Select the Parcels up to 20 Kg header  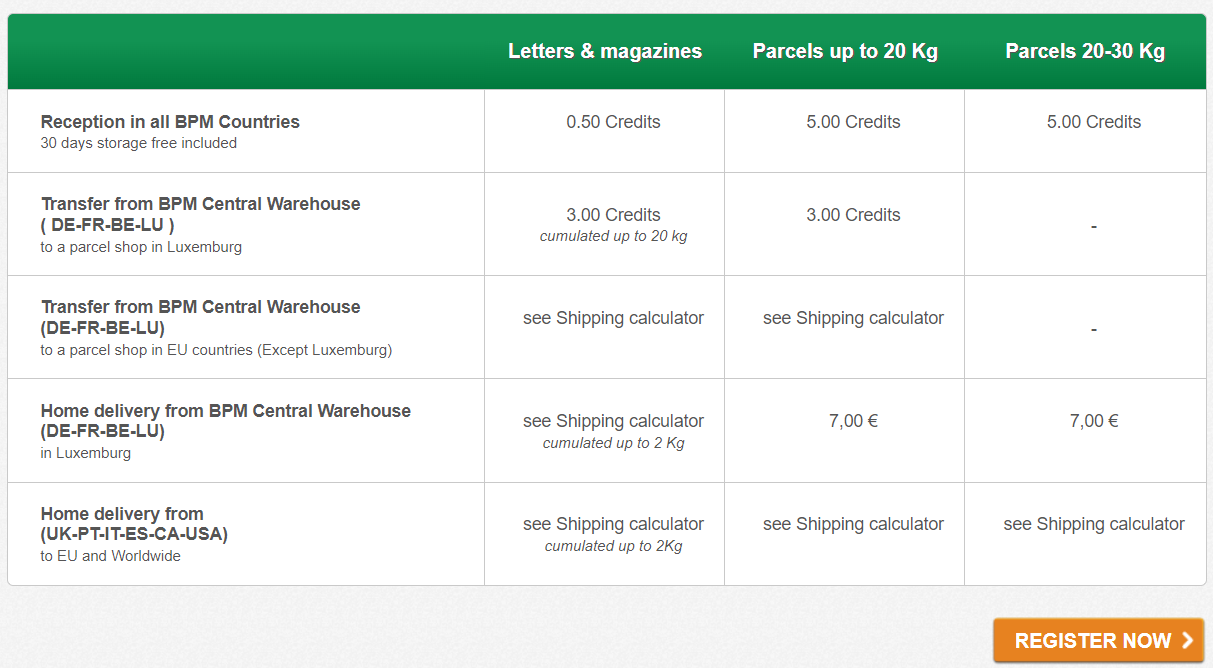click(845, 51)
